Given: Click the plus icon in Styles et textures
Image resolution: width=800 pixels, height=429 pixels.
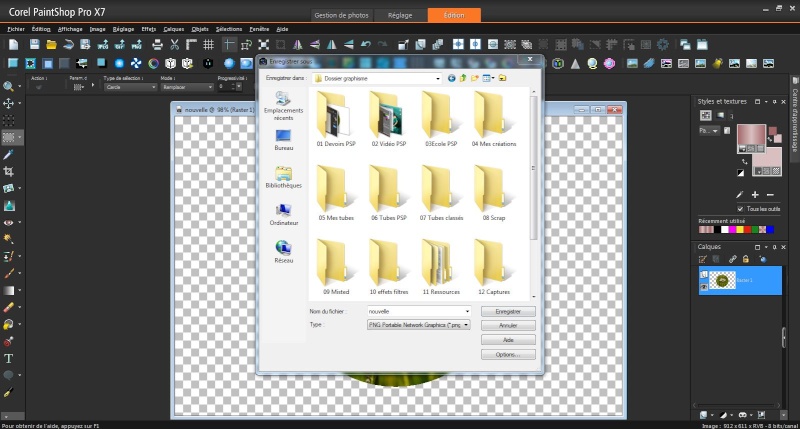Looking at the screenshot, I should (x=755, y=194).
